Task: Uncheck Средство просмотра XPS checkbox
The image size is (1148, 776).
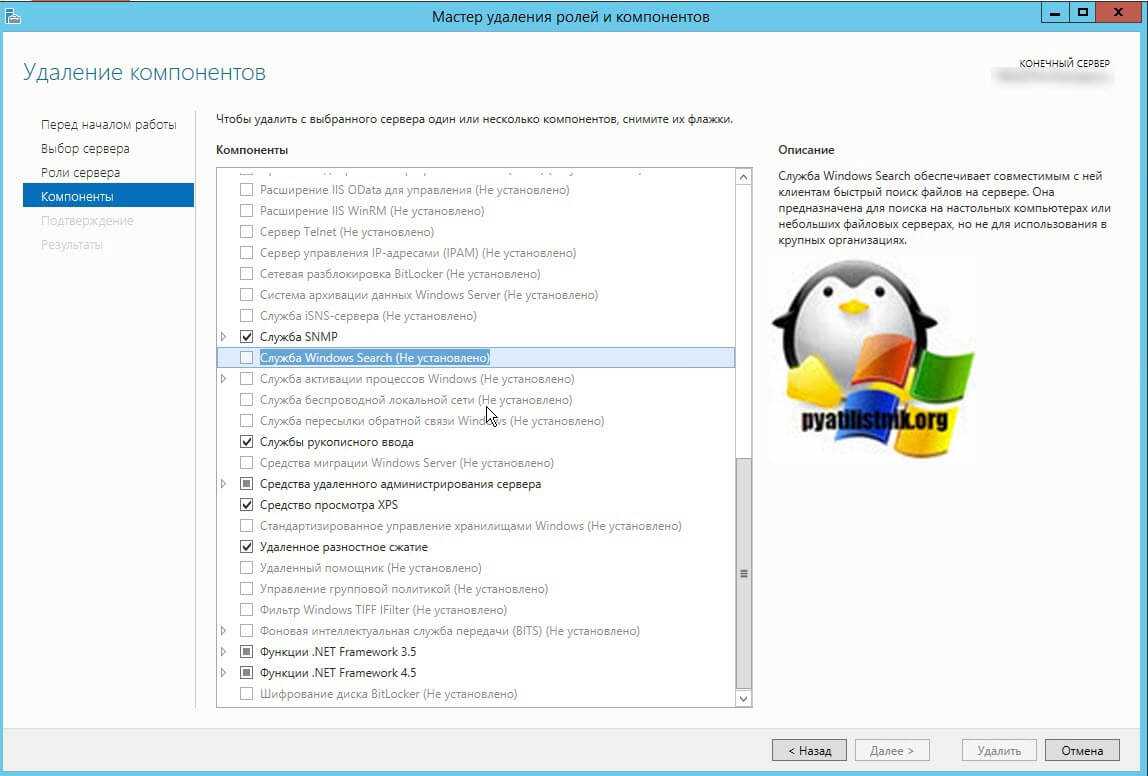Action: [x=247, y=505]
